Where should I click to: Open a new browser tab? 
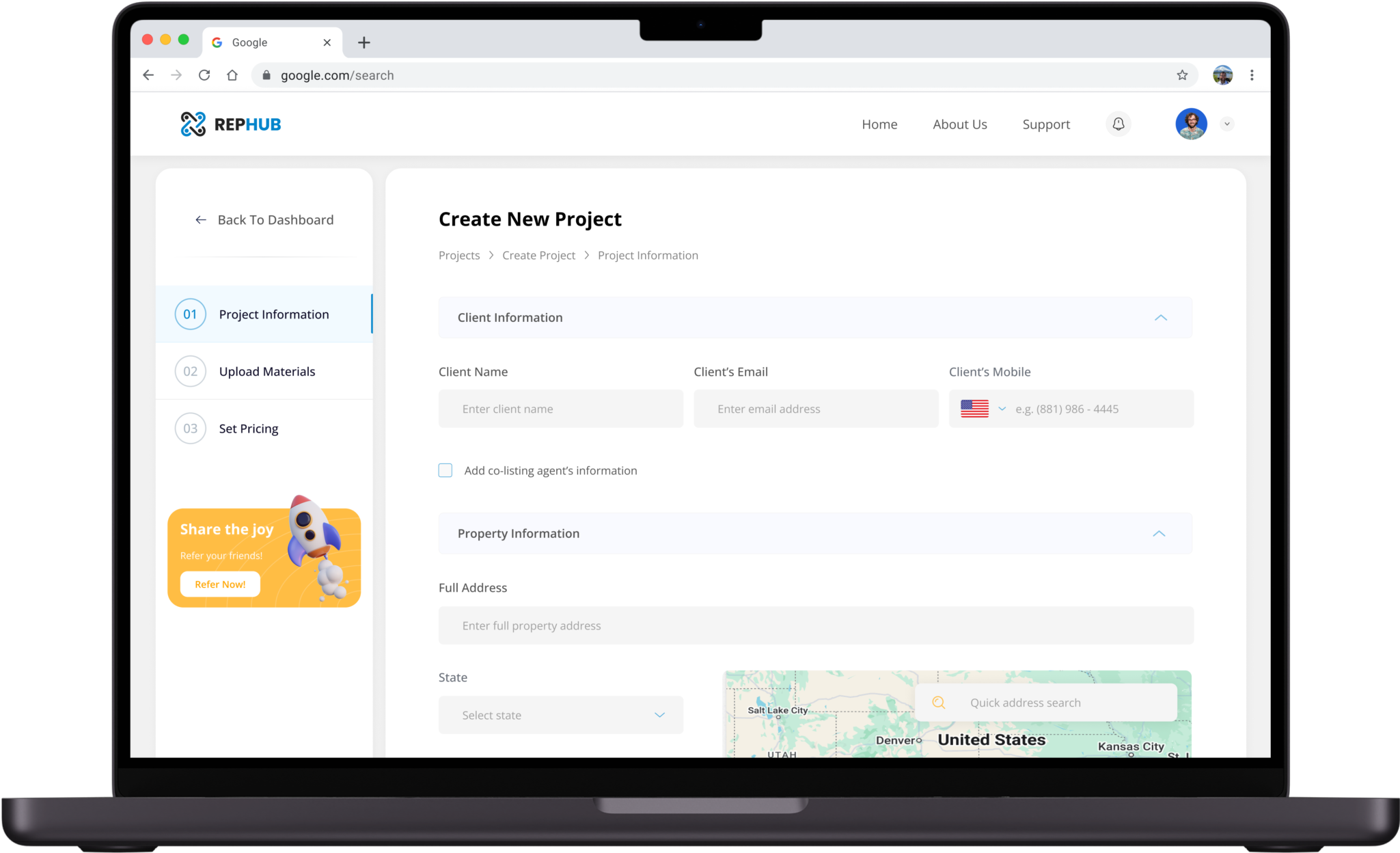[364, 42]
